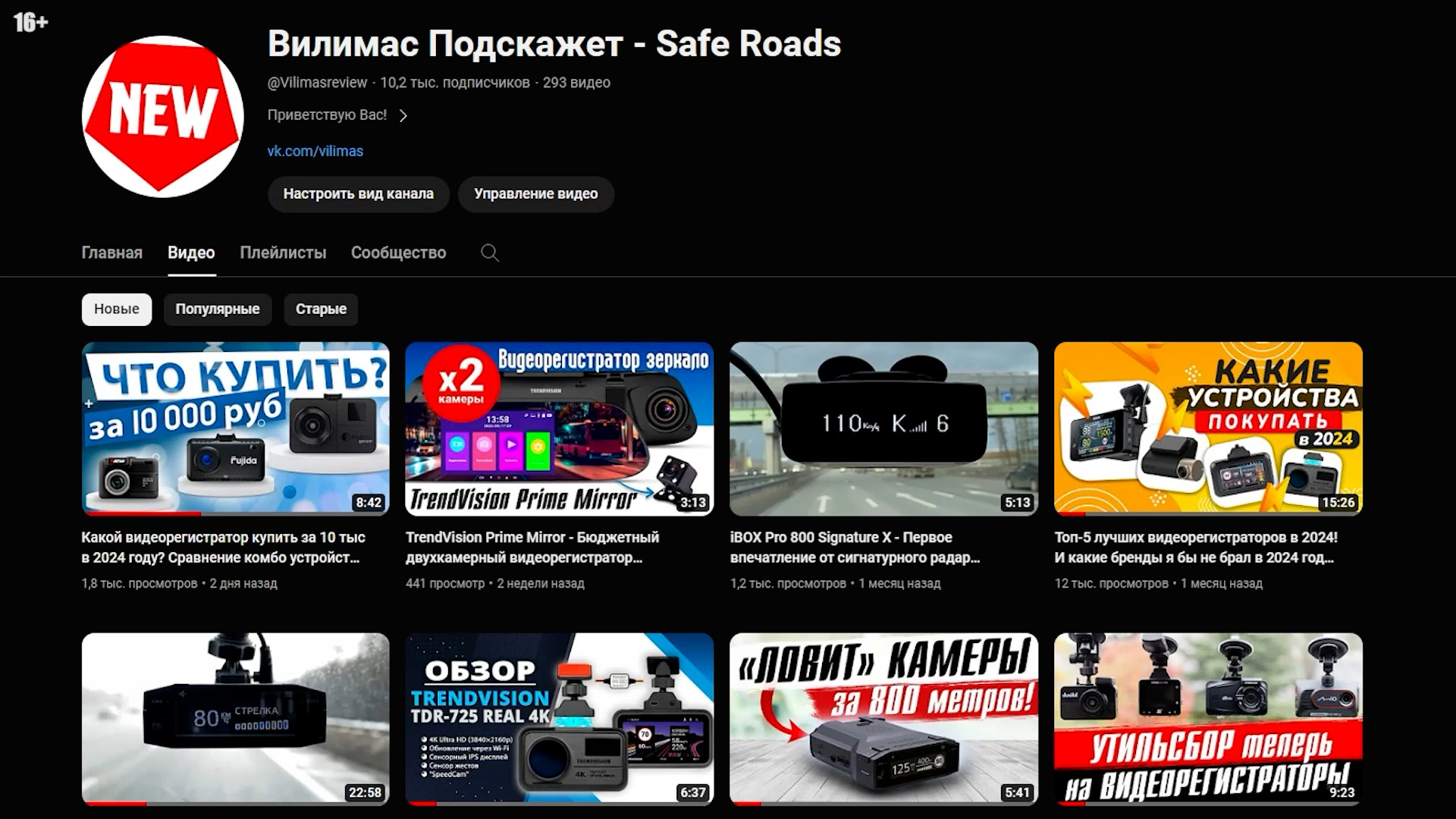Image resolution: width=1456 pixels, height=819 pixels.
Task: Click the Приветствую Вас! description text
Action: (x=327, y=115)
